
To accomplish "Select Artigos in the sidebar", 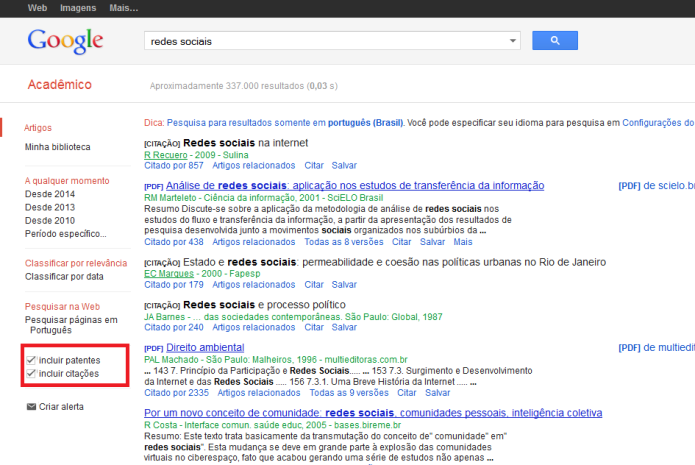I will [38, 128].
